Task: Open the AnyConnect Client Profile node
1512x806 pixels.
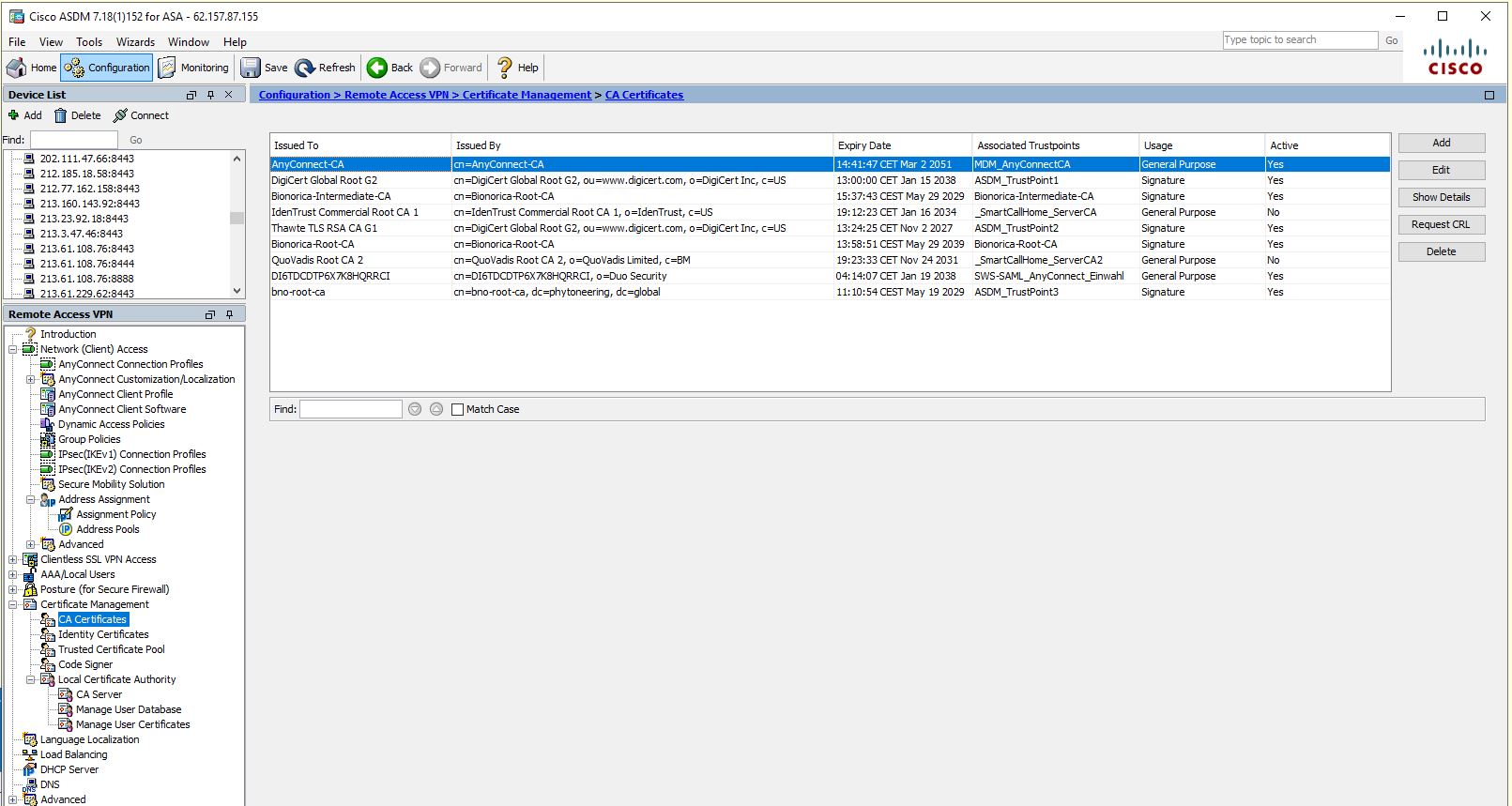Action: pyautogui.click(x=115, y=394)
